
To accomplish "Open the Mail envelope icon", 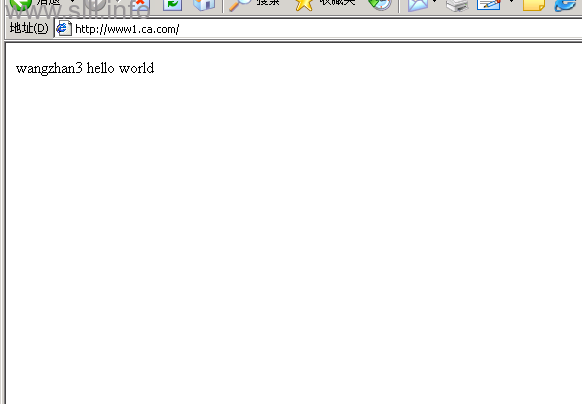I will coord(418,4).
